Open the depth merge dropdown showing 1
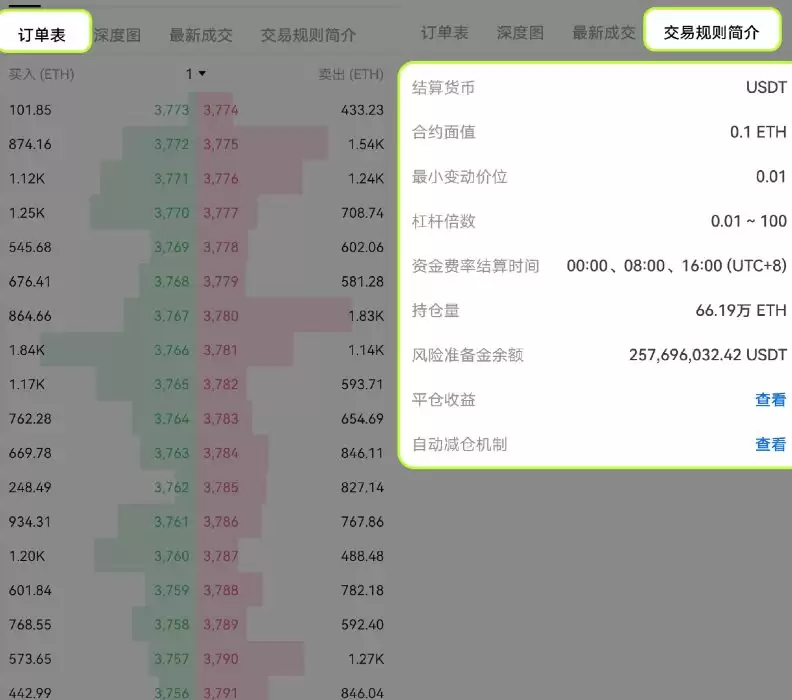792x700 pixels. tap(195, 74)
